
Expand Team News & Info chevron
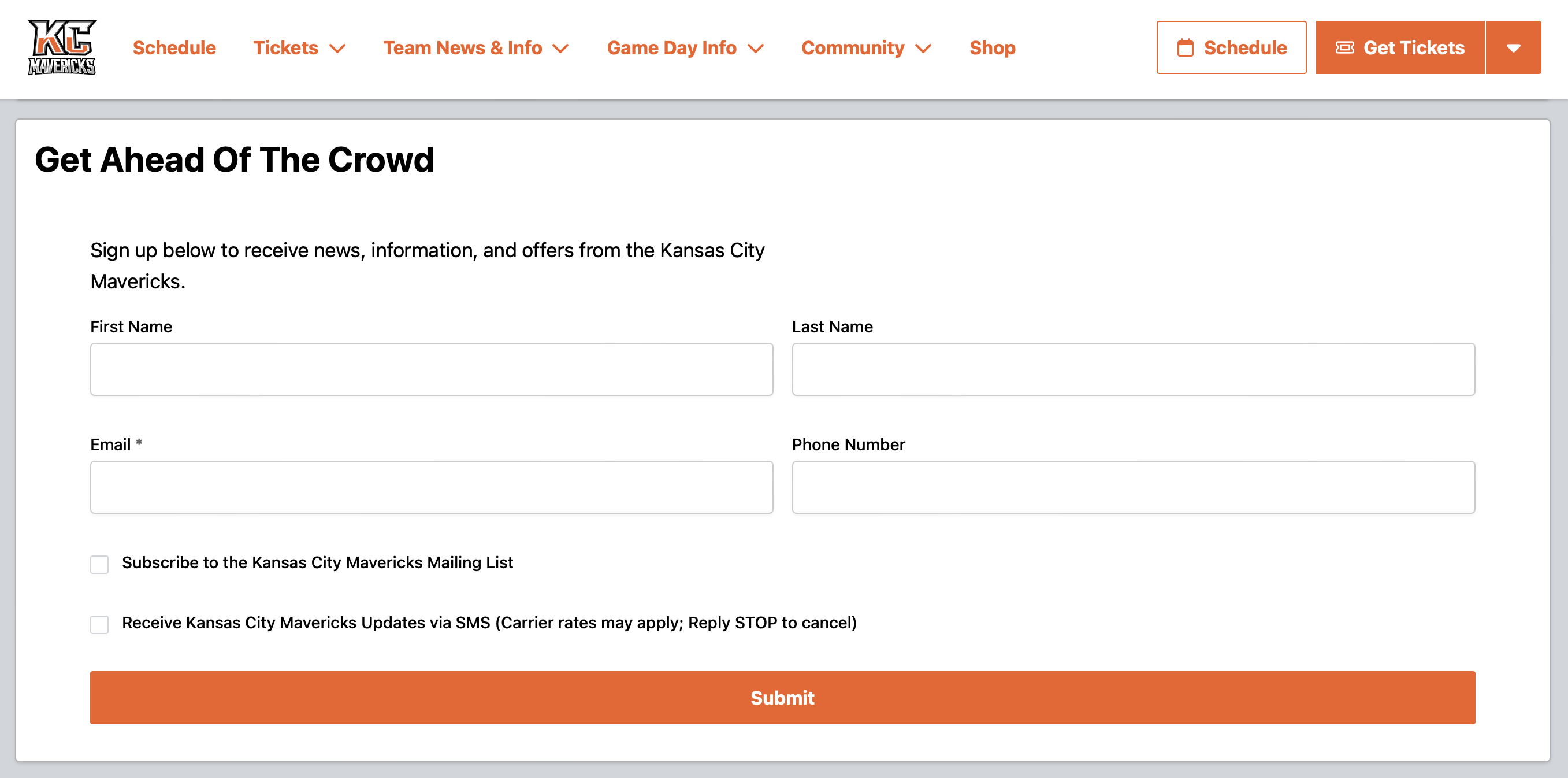(x=560, y=49)
